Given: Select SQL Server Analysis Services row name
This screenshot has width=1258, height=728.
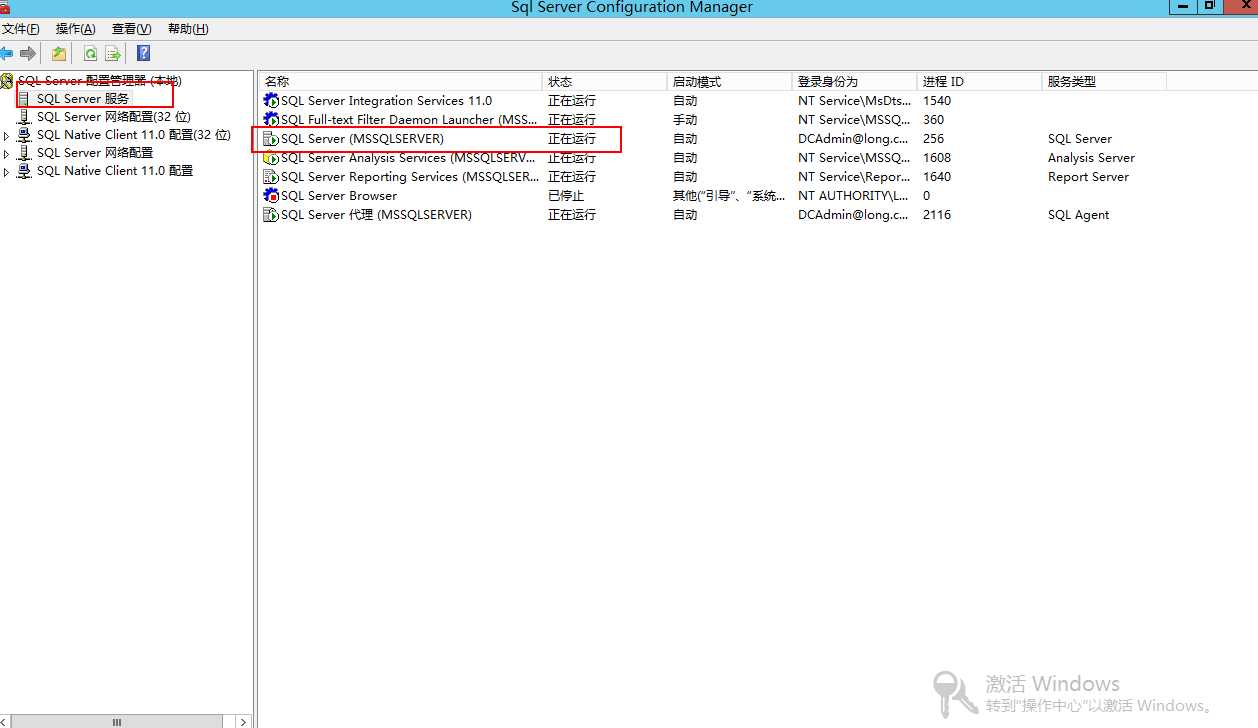Looking at the screenshot, I should (x=409, y=158).
